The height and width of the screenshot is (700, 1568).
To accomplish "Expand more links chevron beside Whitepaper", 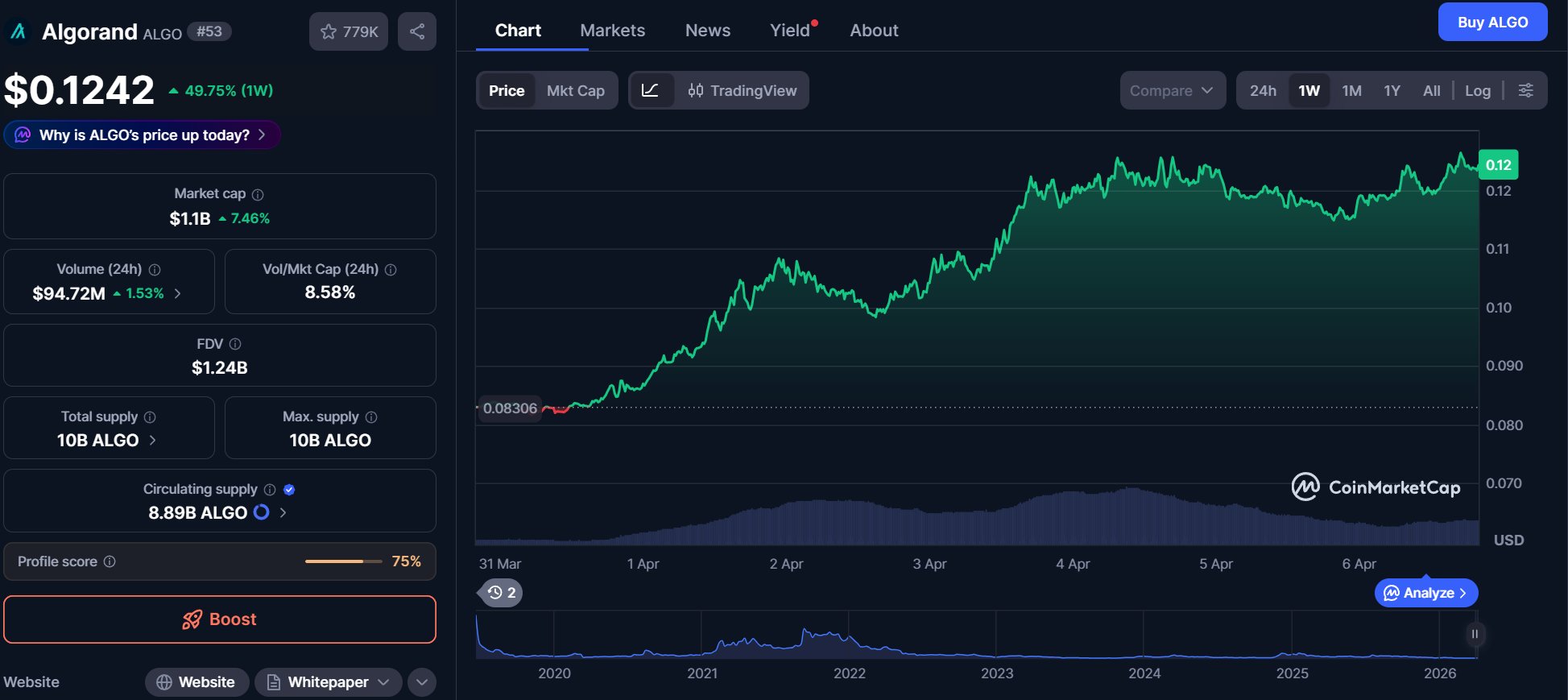I will (422, 682).
